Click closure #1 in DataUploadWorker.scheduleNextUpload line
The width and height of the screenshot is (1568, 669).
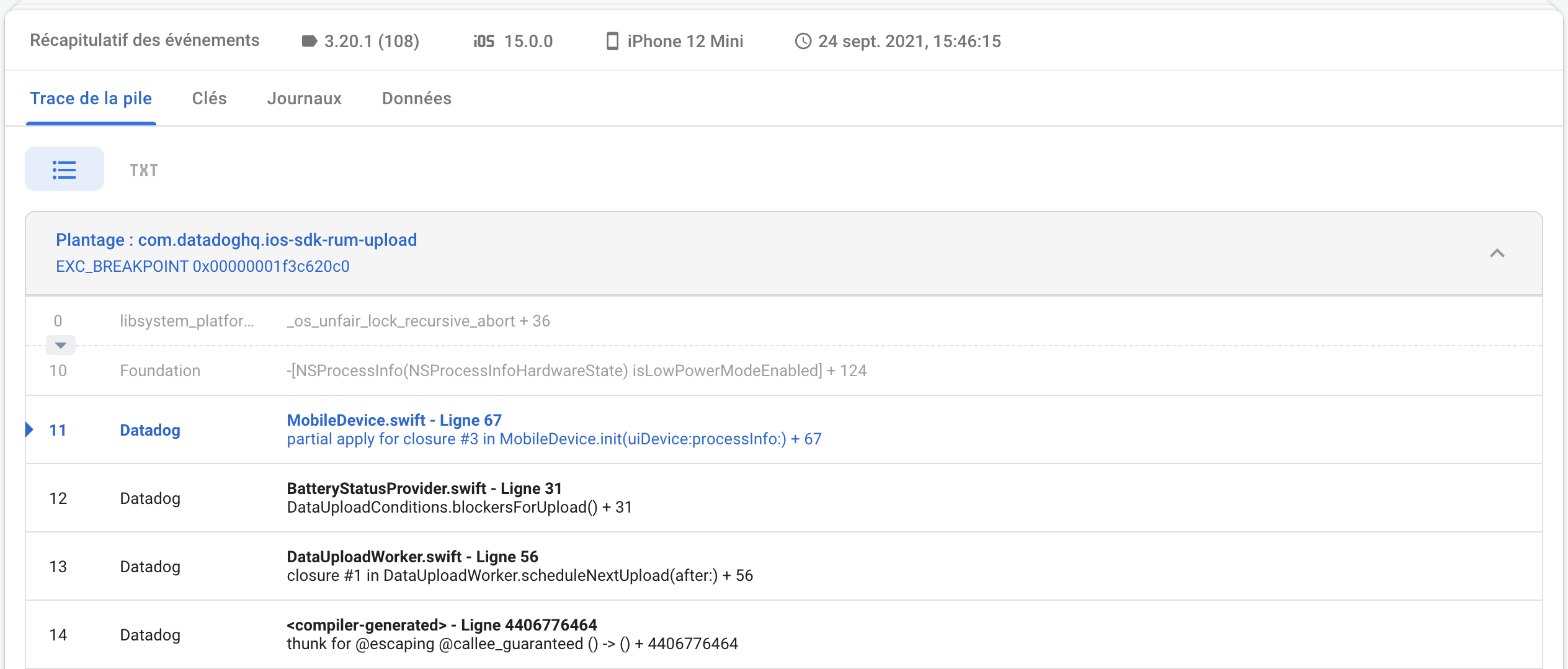[520, 575]
